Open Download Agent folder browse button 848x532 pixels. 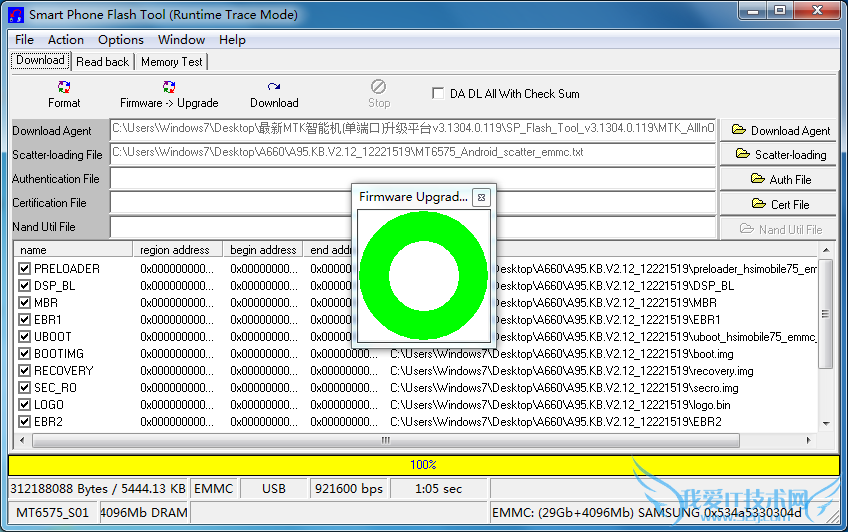pos(780,130)
